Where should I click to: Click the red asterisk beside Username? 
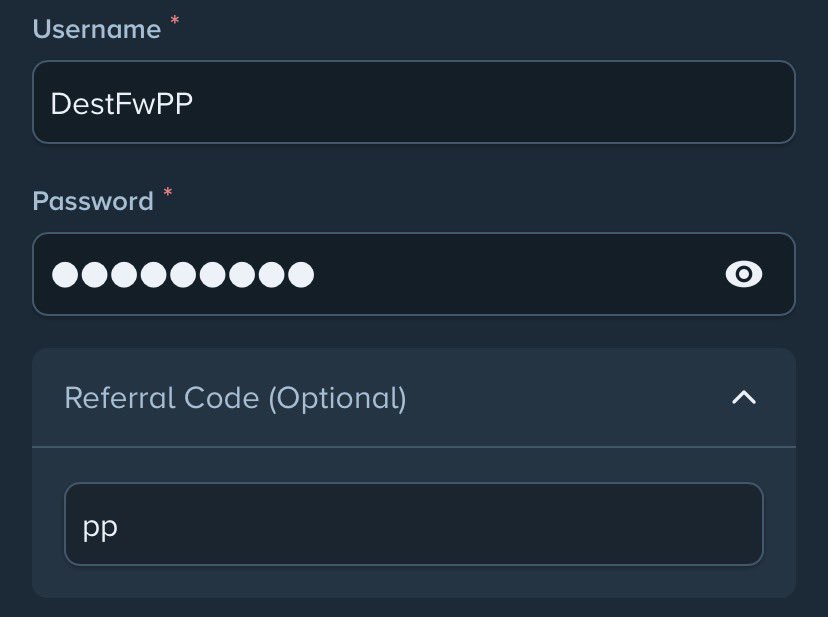[x=175, y=21]
